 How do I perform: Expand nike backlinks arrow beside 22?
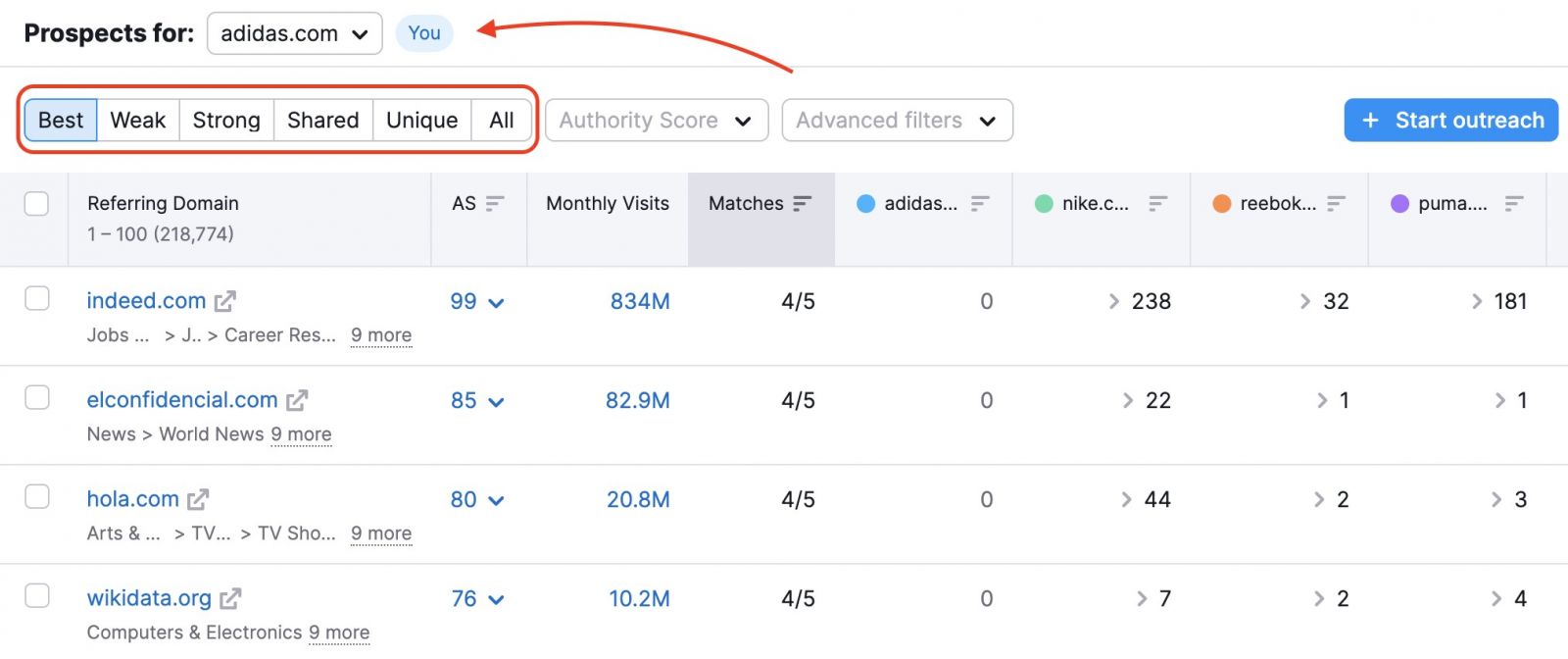pyautogui.click(x=1127, y=400)
